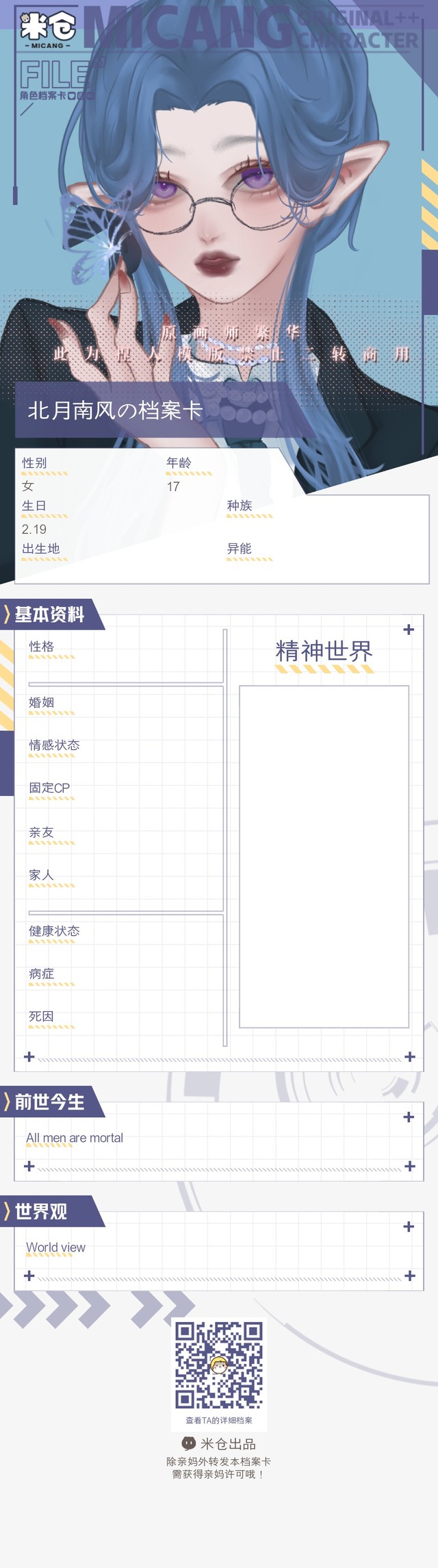The image size is (438, 1568).
Task: Click the plus icon right of World view
Action: tap(409, 1227)
